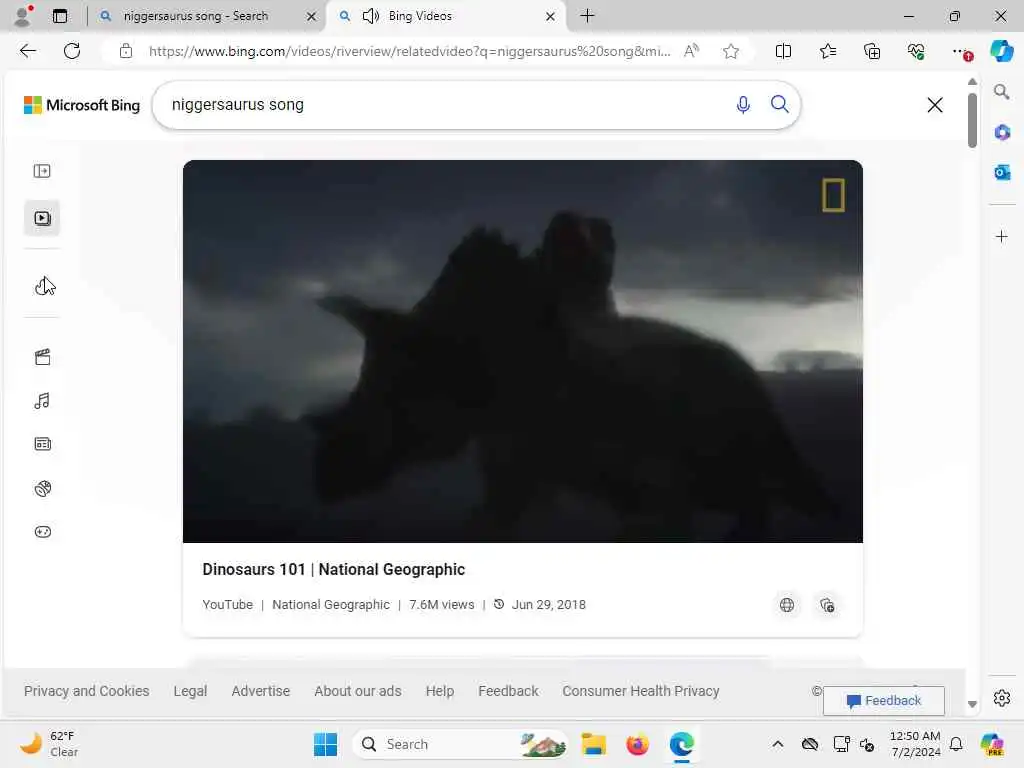Open the Windows Start menu
1024x768 pixels.
325,744
